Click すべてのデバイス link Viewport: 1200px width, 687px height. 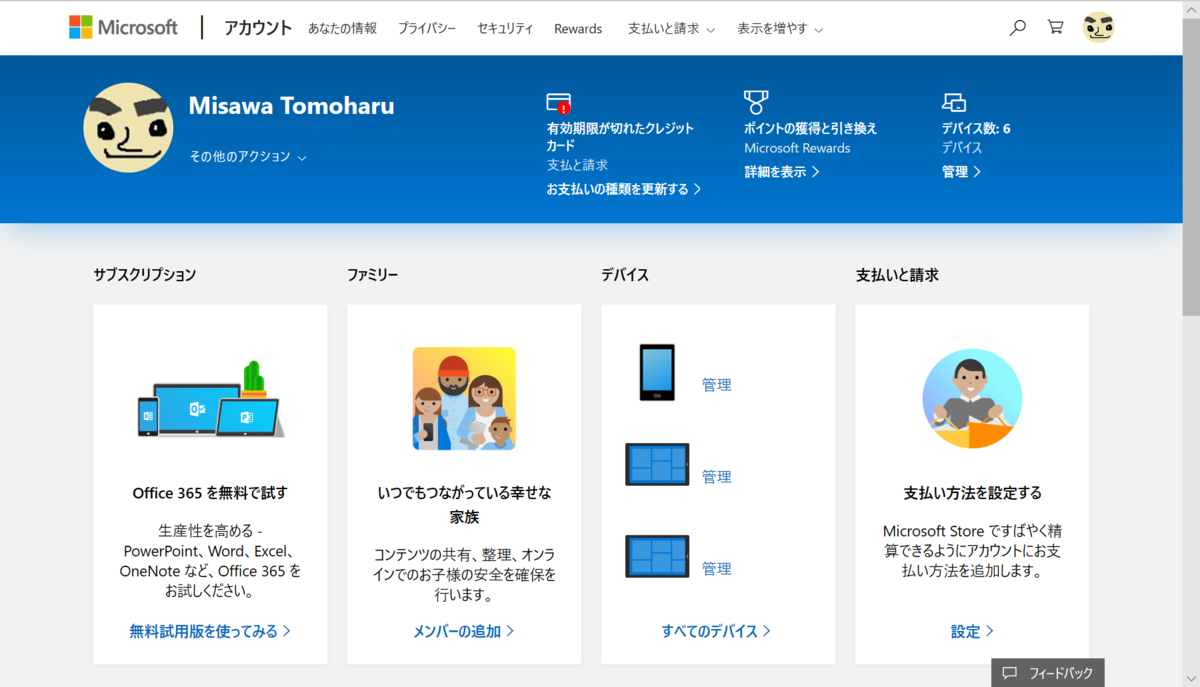(716, 631)
